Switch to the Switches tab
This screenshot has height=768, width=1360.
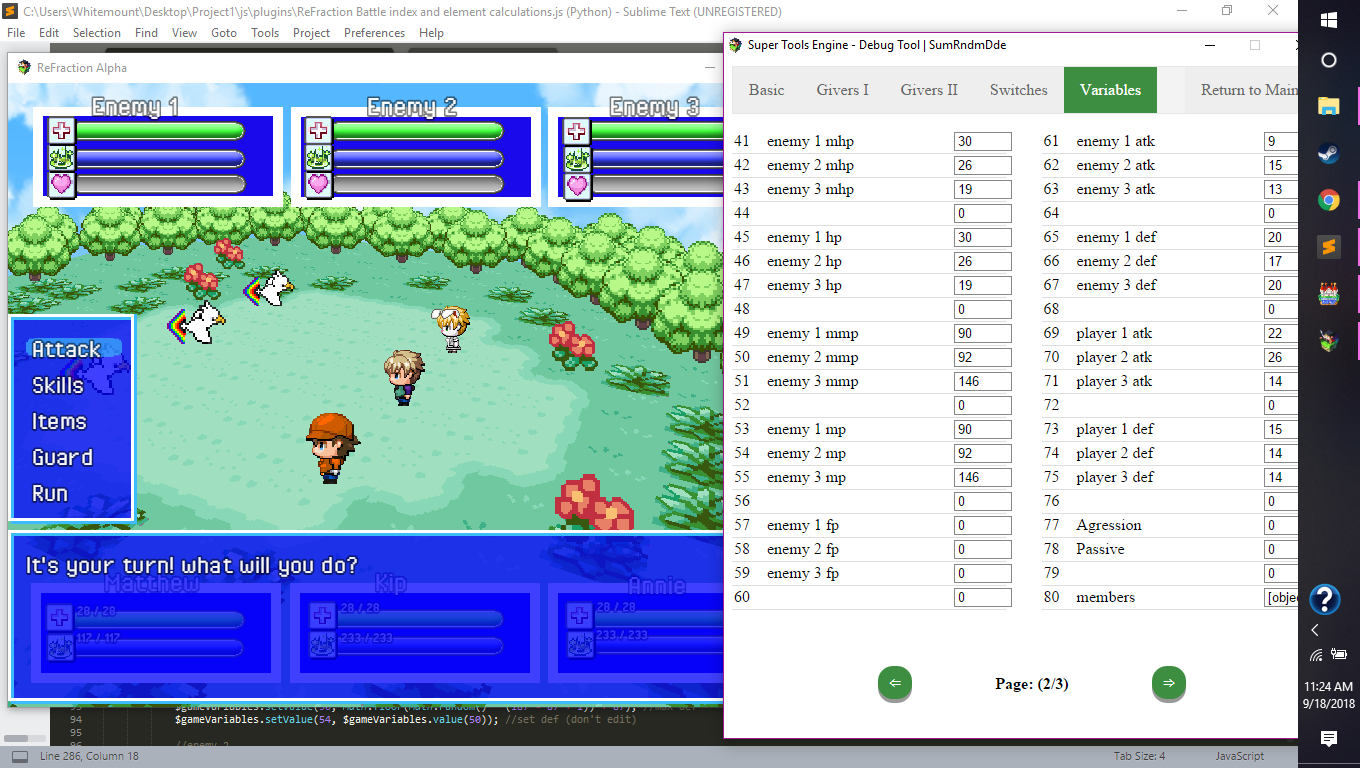(1018, 90)
